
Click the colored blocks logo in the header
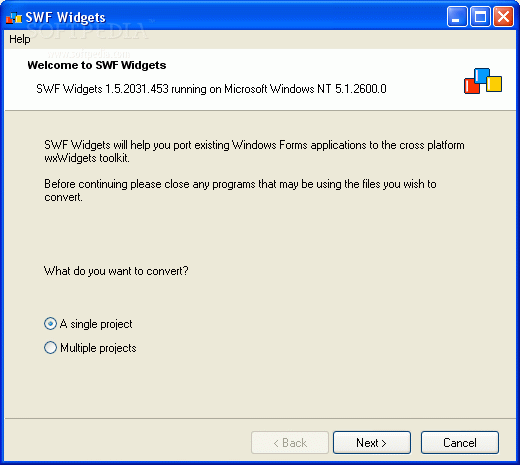tap(483, 81)
